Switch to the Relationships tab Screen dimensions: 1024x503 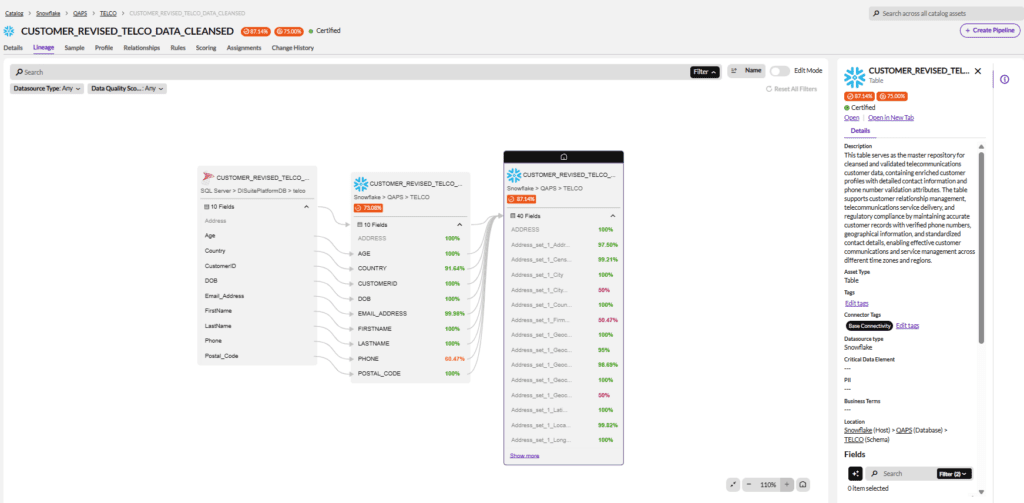tap(141, 47)
